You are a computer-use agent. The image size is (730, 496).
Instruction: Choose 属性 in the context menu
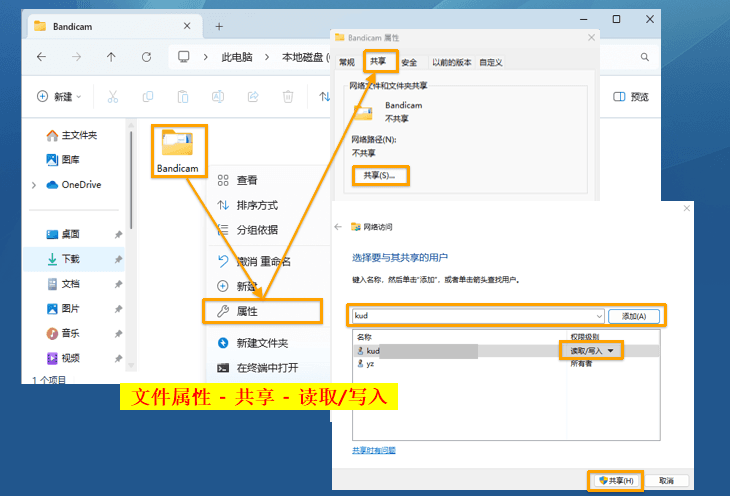tap(263, 311)
